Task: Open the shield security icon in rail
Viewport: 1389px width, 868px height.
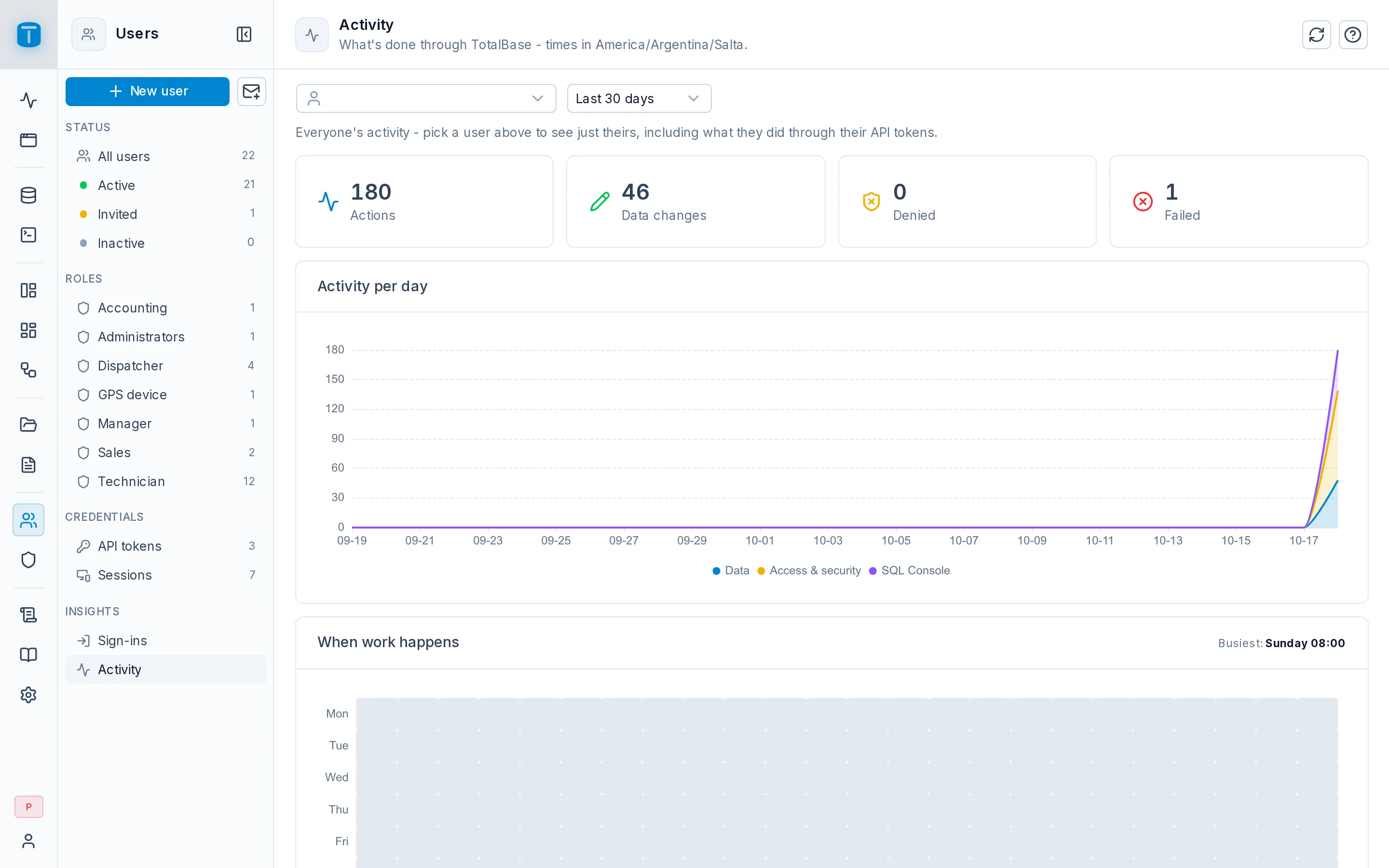Action: (x=29, y=560)
